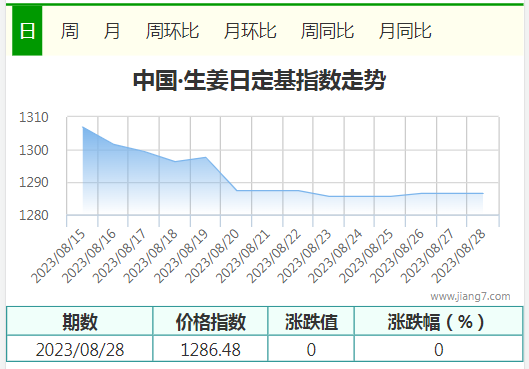
Task: Click the chart title 中国·生姜日定基指数走势
Action: coord(259,80)
